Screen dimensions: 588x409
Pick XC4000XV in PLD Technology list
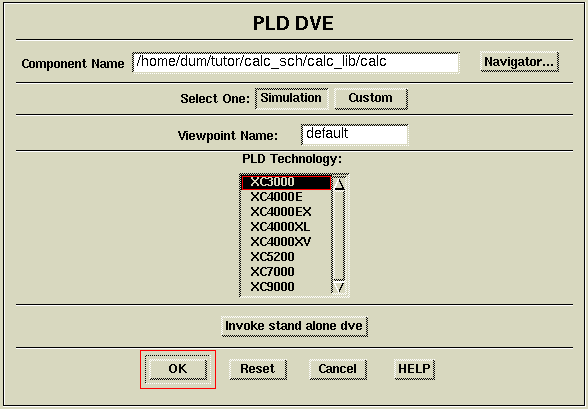286,242
